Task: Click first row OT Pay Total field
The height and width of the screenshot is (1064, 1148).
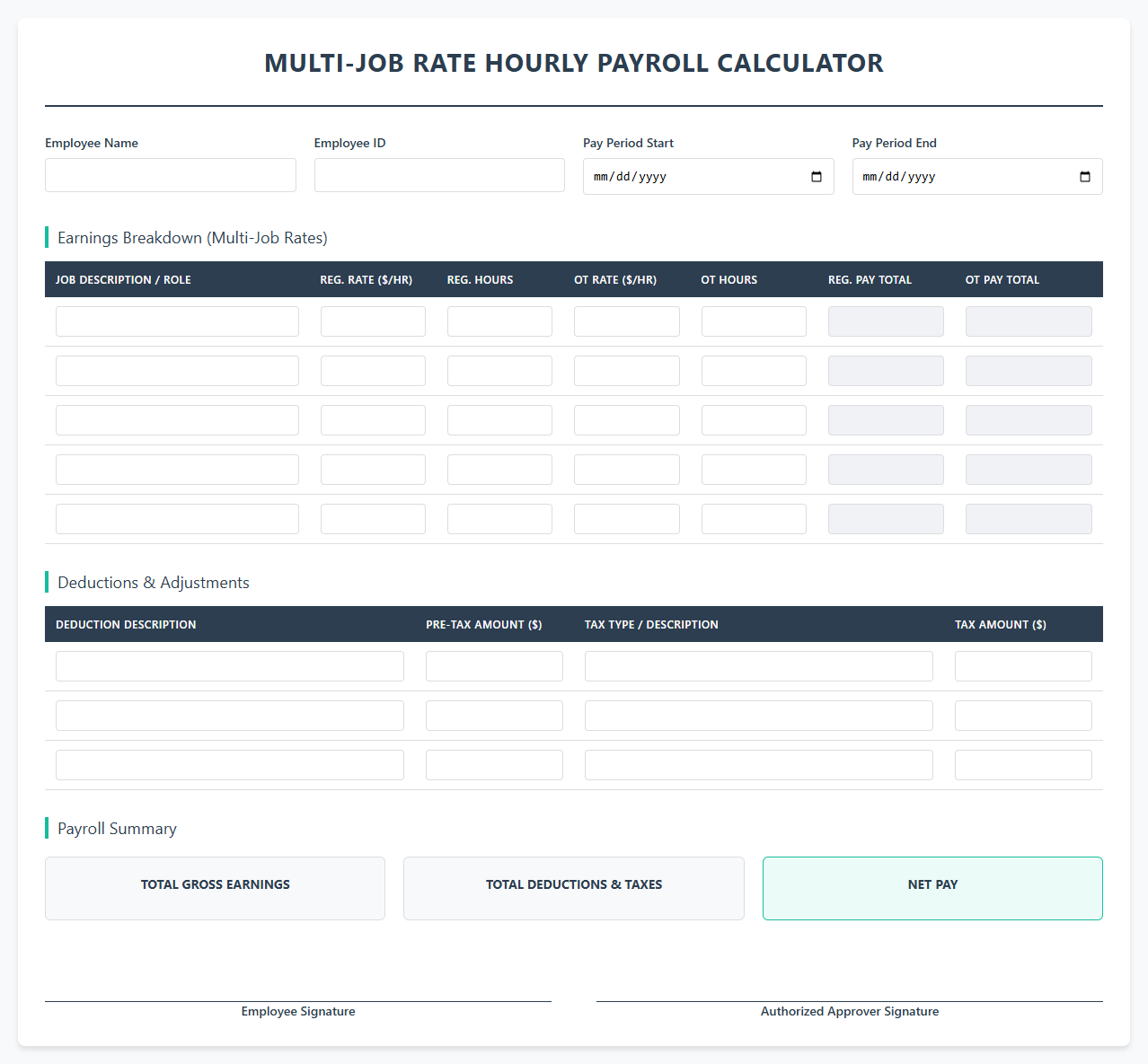Action: click(x=1029, y=321)
